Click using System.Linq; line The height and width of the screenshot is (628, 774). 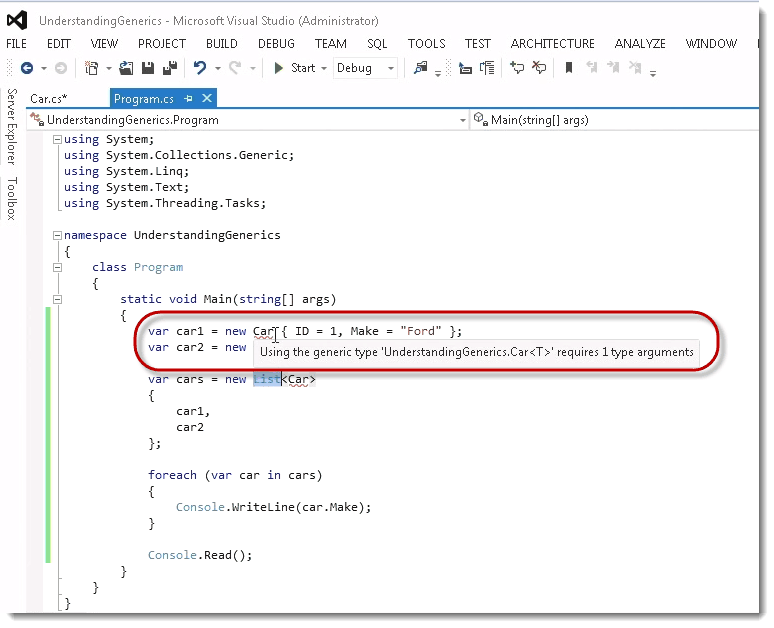coord(126,171)
